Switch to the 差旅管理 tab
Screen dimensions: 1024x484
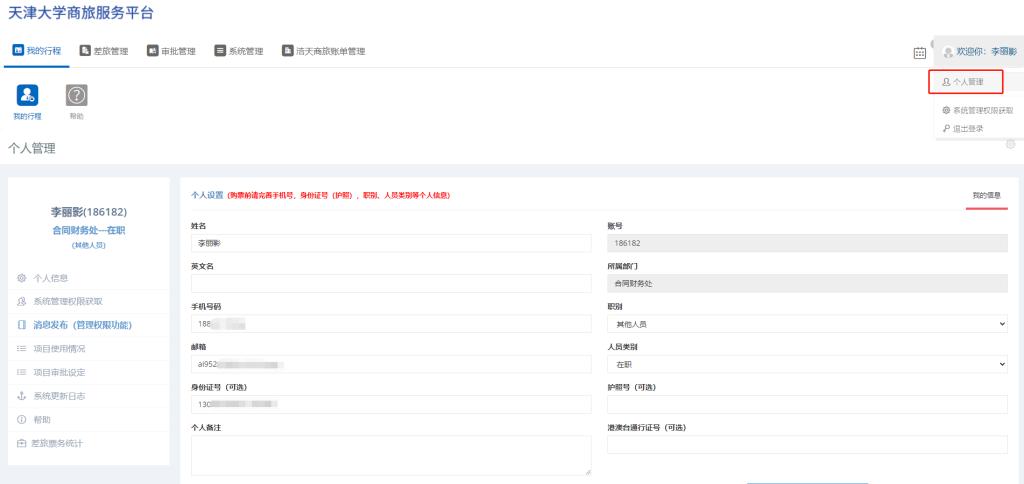click(x=104, y=51)
